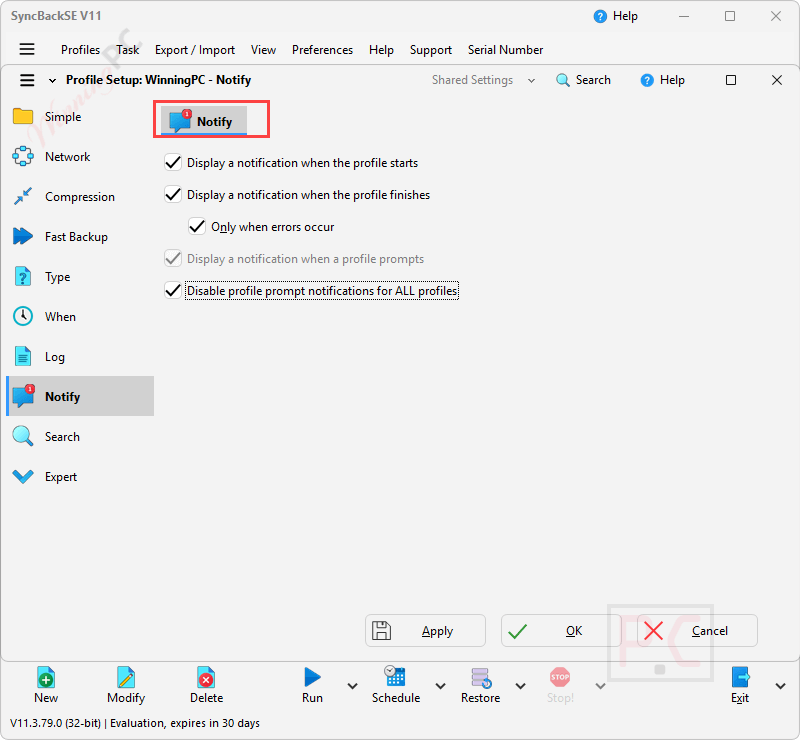Click the Schedule calendar icon
Screen dimensions: 800x740
[x=395, y=677]
